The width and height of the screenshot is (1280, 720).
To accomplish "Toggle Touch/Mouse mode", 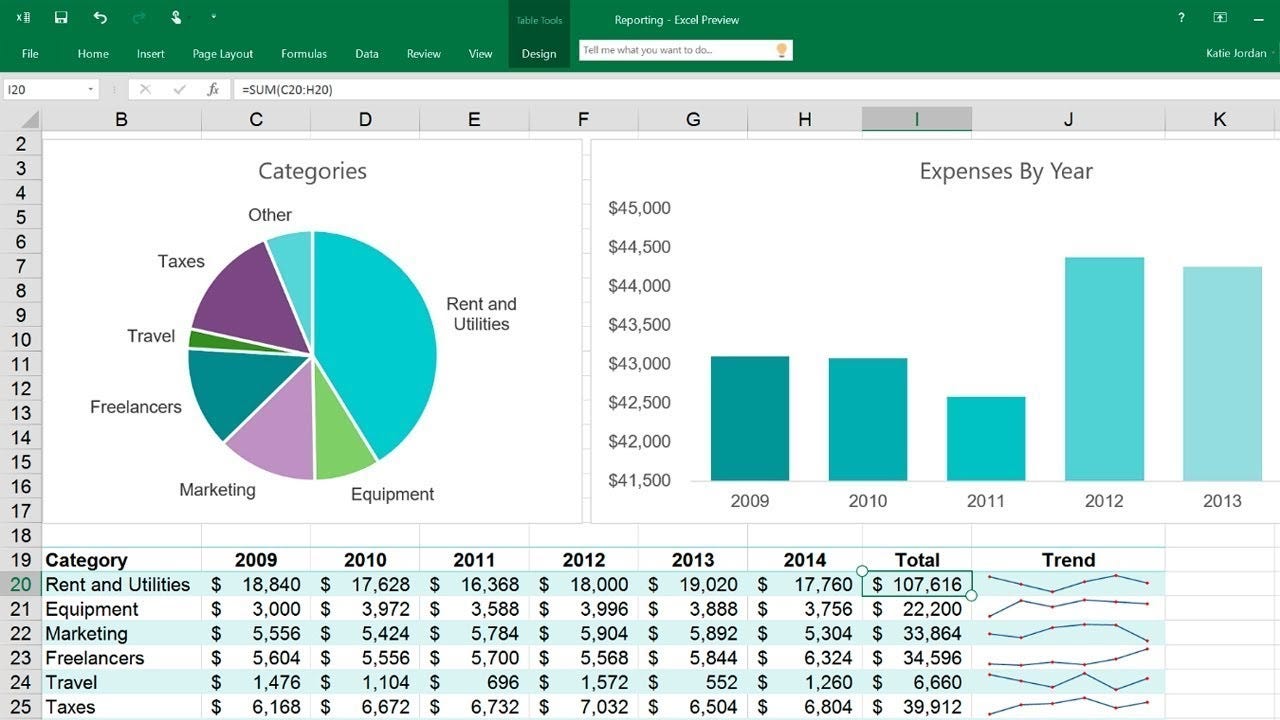I will click(x=175, y=17).
